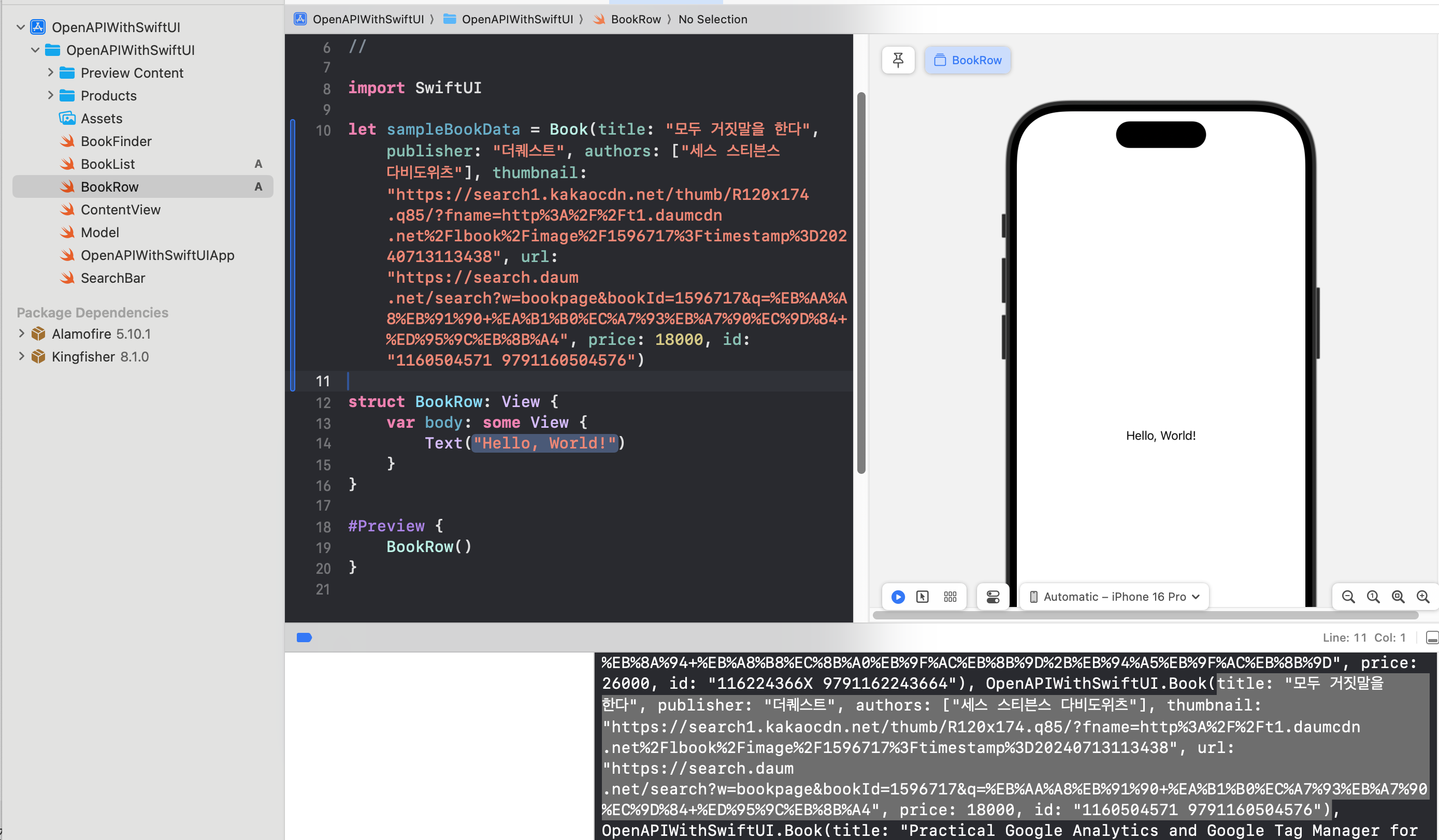This screenshot has height=840, width=1439.
Task: Click BookRow in the jump bar
Action: coord(635,19)
